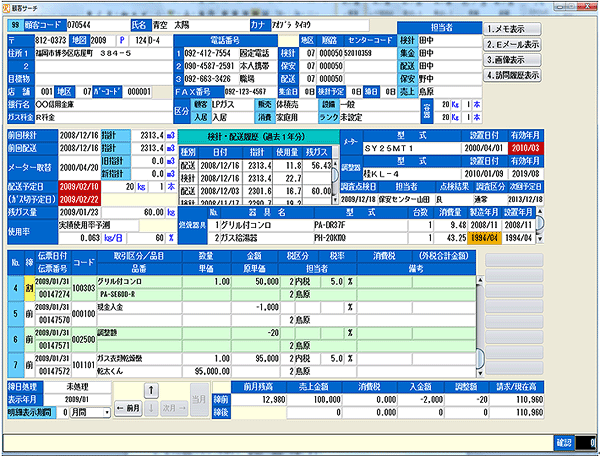600x456 pixels.
Task: Select appliance row グリル付コンロ
Action: pos(371,225)
